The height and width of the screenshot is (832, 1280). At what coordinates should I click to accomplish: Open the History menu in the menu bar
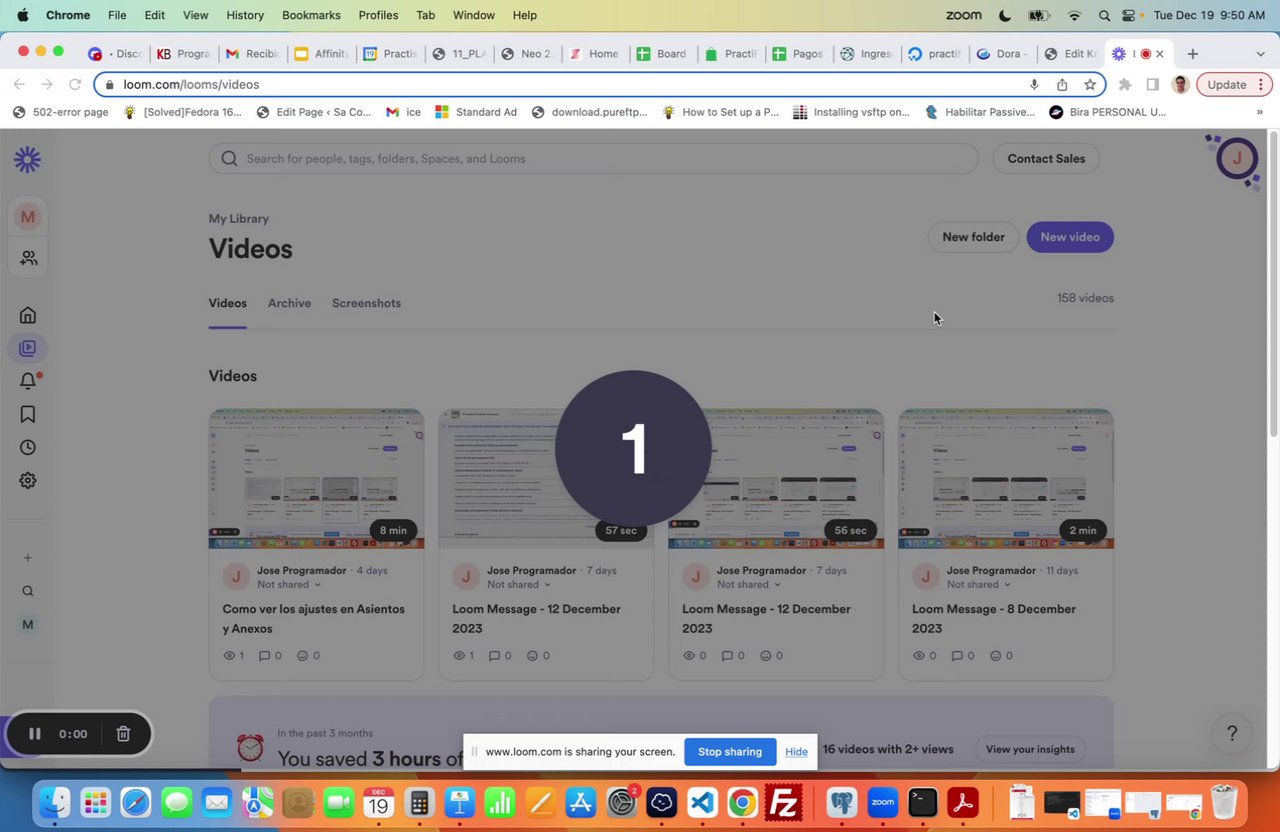click(245, 15)
